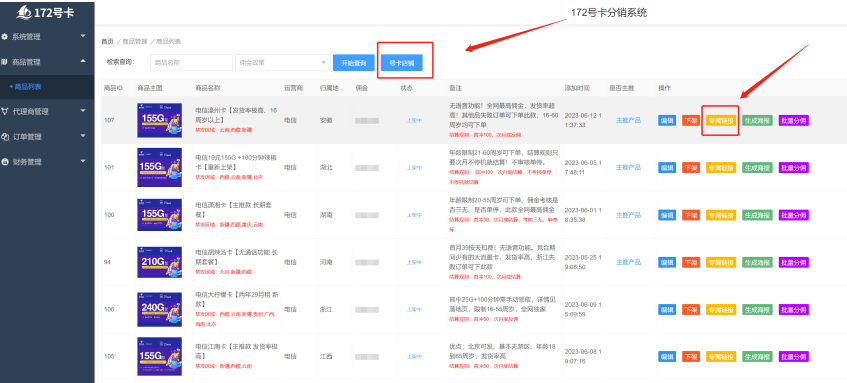Focus the 商品名称 search field
Image resolution: width=847 pixels, height=383 pixels.
coord(191,63)
